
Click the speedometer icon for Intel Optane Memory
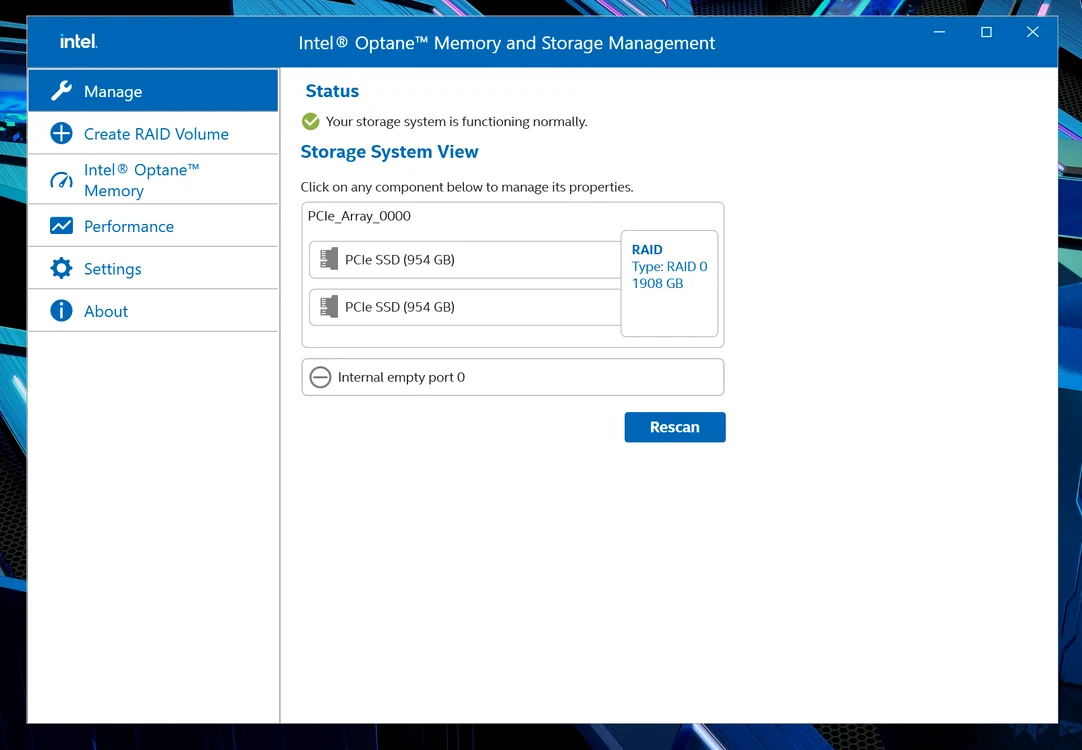tap(61, 180)
